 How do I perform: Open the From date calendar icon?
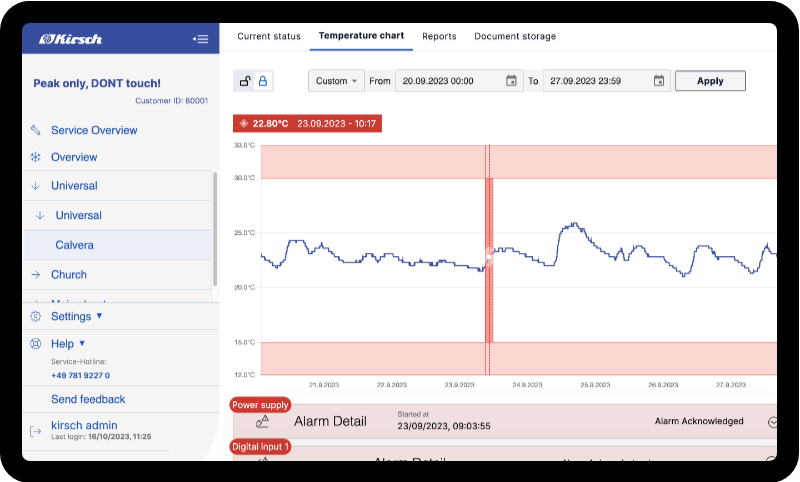pos(511,81)
